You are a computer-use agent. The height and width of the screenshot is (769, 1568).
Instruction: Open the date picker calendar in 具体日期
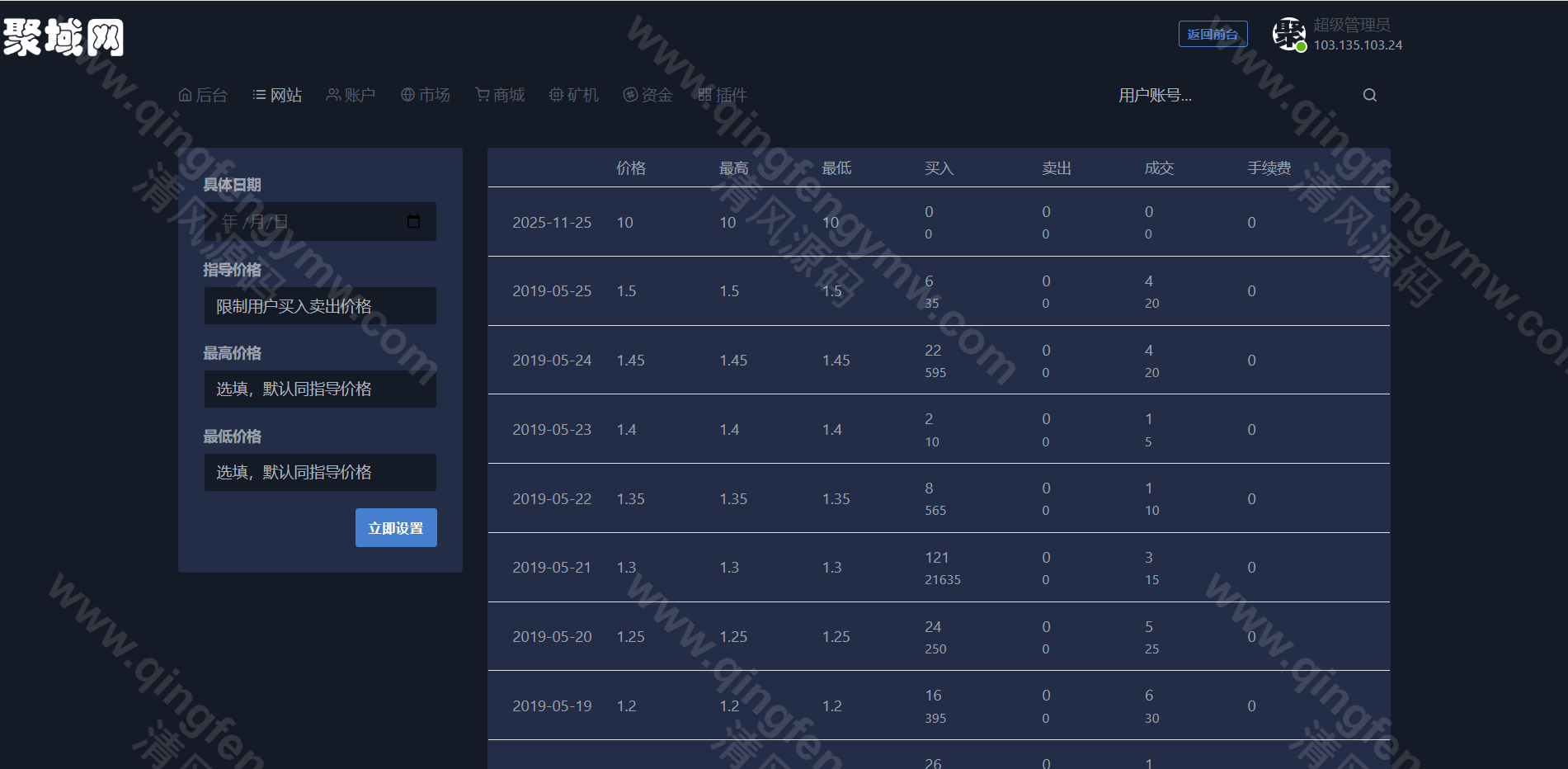point(413,221)
